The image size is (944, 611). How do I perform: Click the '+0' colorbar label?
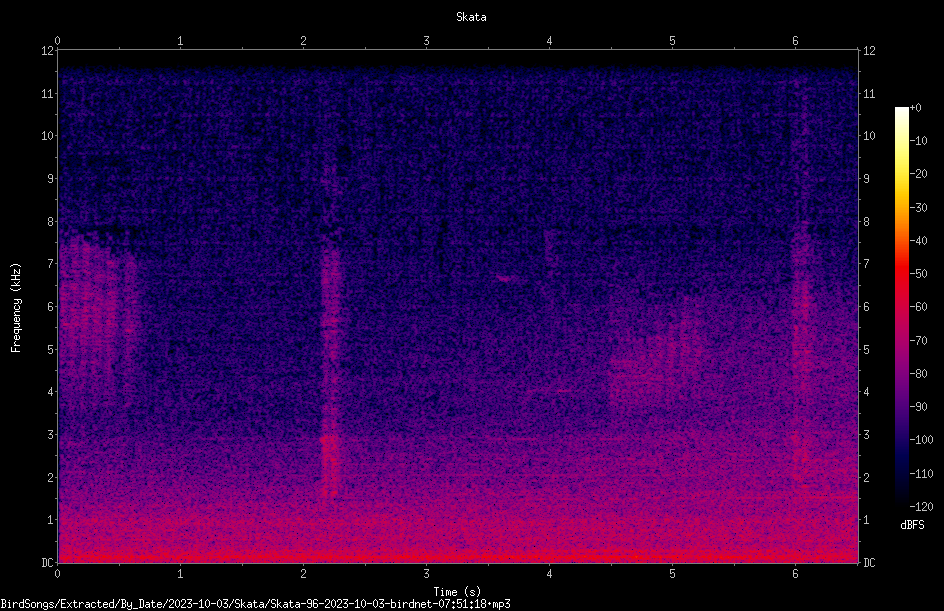click(915, 108)
